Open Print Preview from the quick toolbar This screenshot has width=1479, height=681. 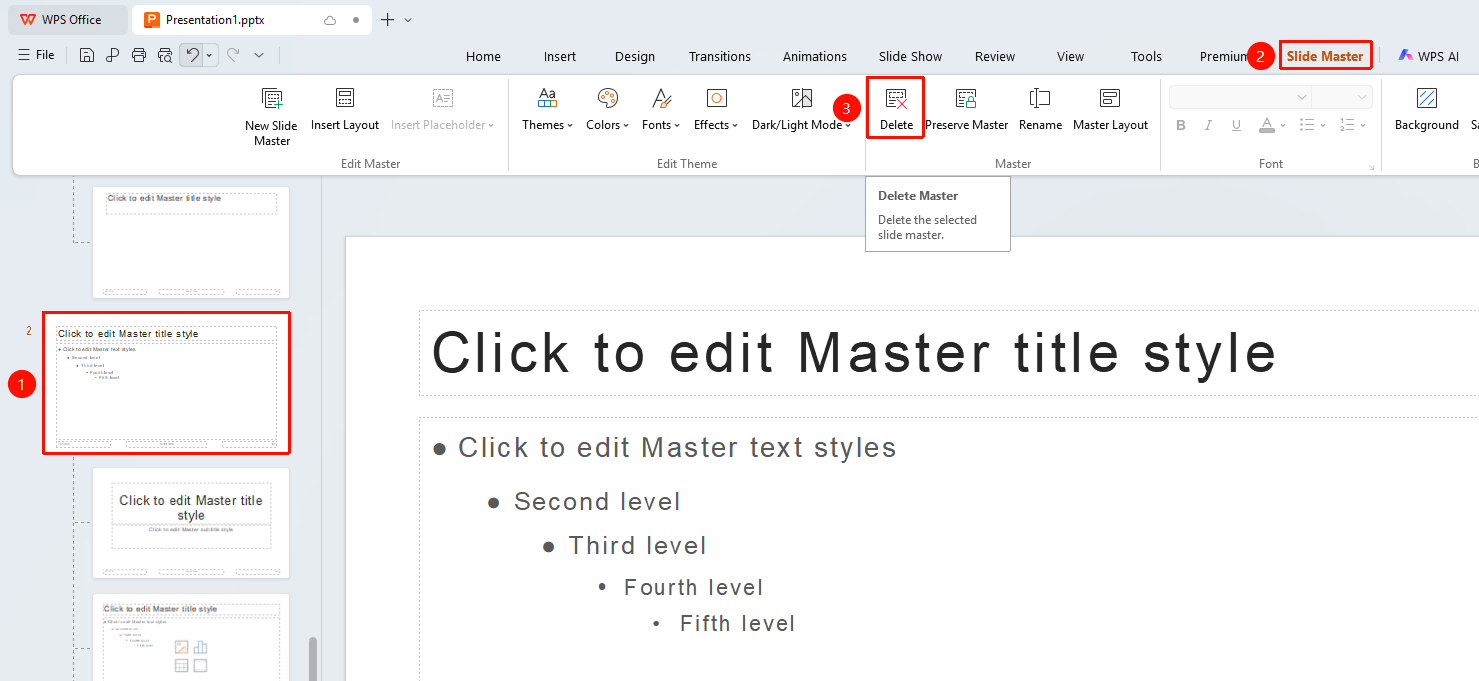pos(165,55)
